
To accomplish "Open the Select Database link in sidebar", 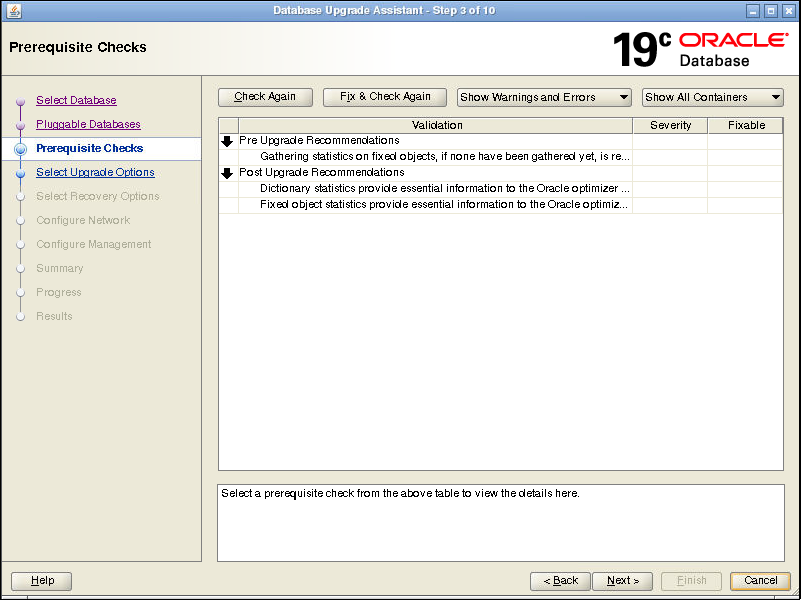I will coord(76,100).
